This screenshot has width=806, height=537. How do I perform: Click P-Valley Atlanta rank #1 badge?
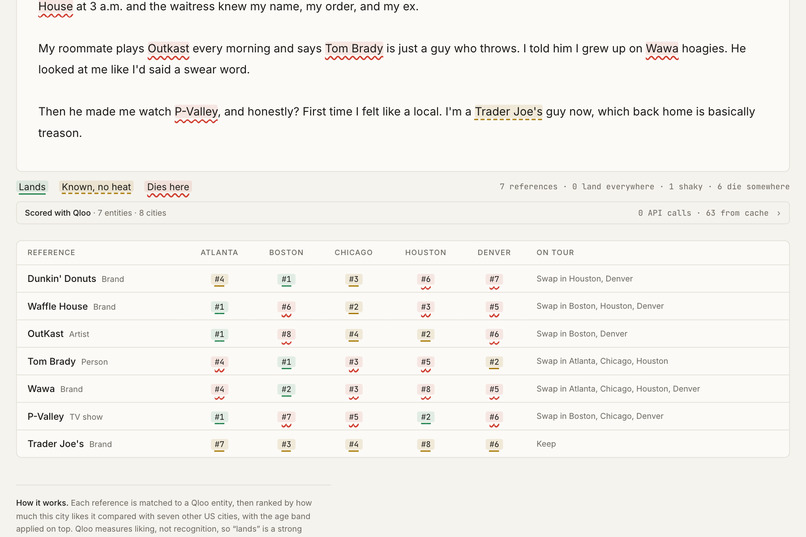click(x=219, y=417)
